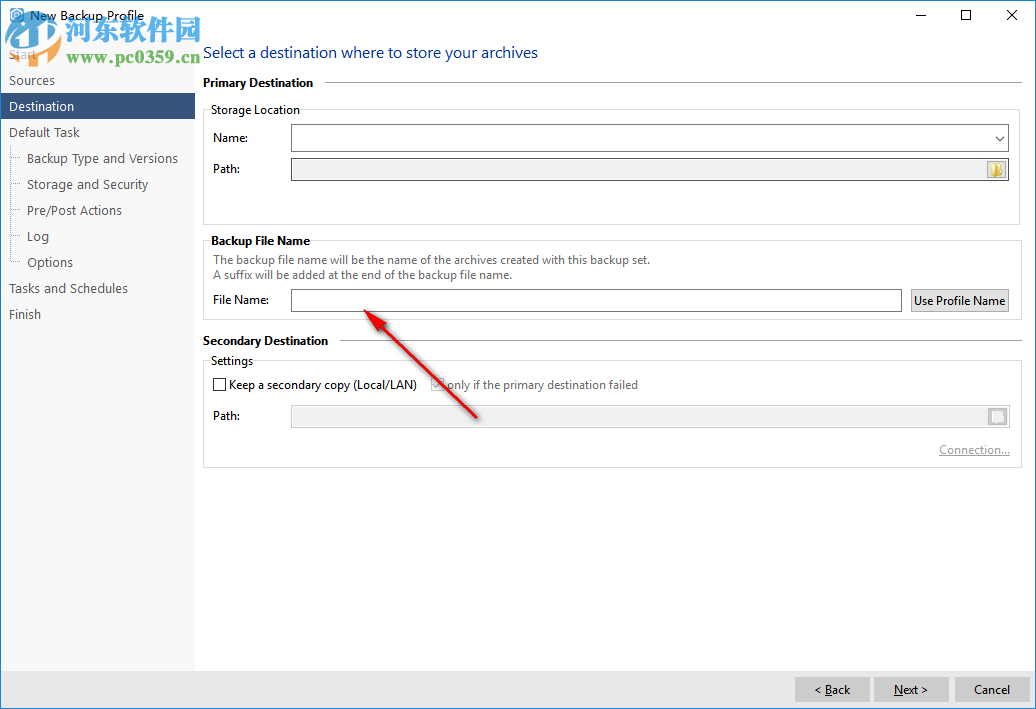Cancel the backup profile wizard

pyautogui.click(x=992, y=689)
